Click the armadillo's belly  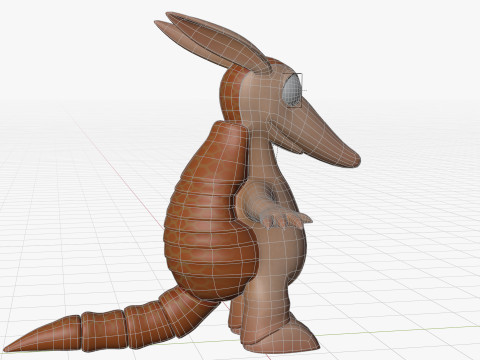click(x=283, y=247)
